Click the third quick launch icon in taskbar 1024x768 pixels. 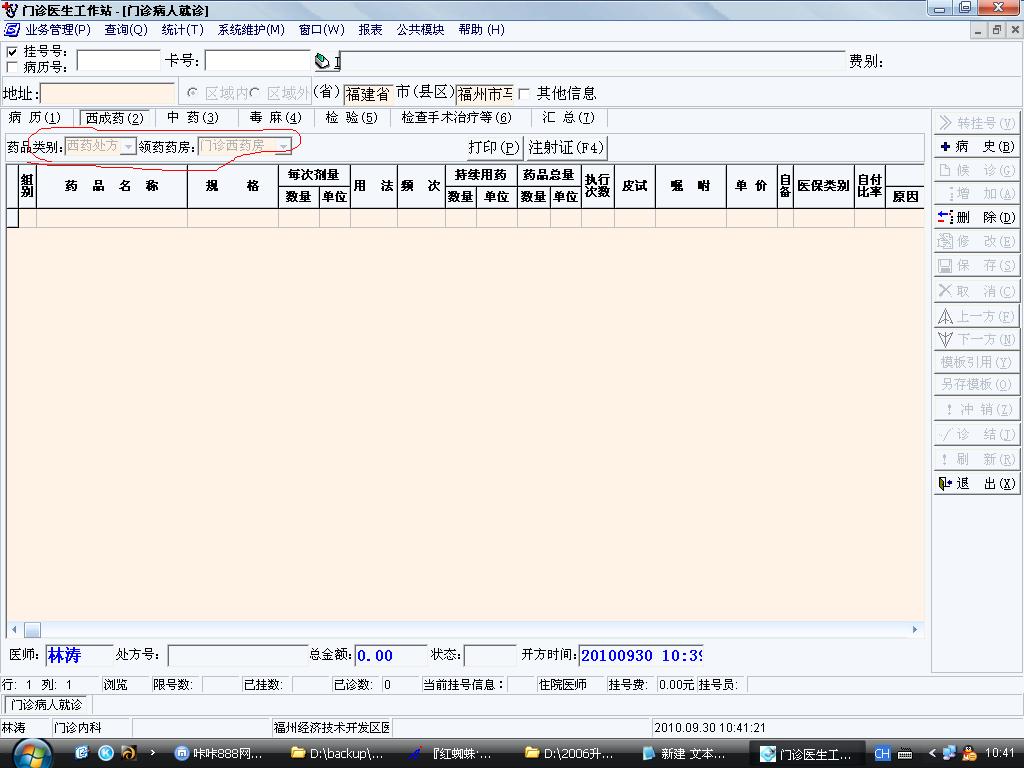pyautogui.click(x=128, y=753)
